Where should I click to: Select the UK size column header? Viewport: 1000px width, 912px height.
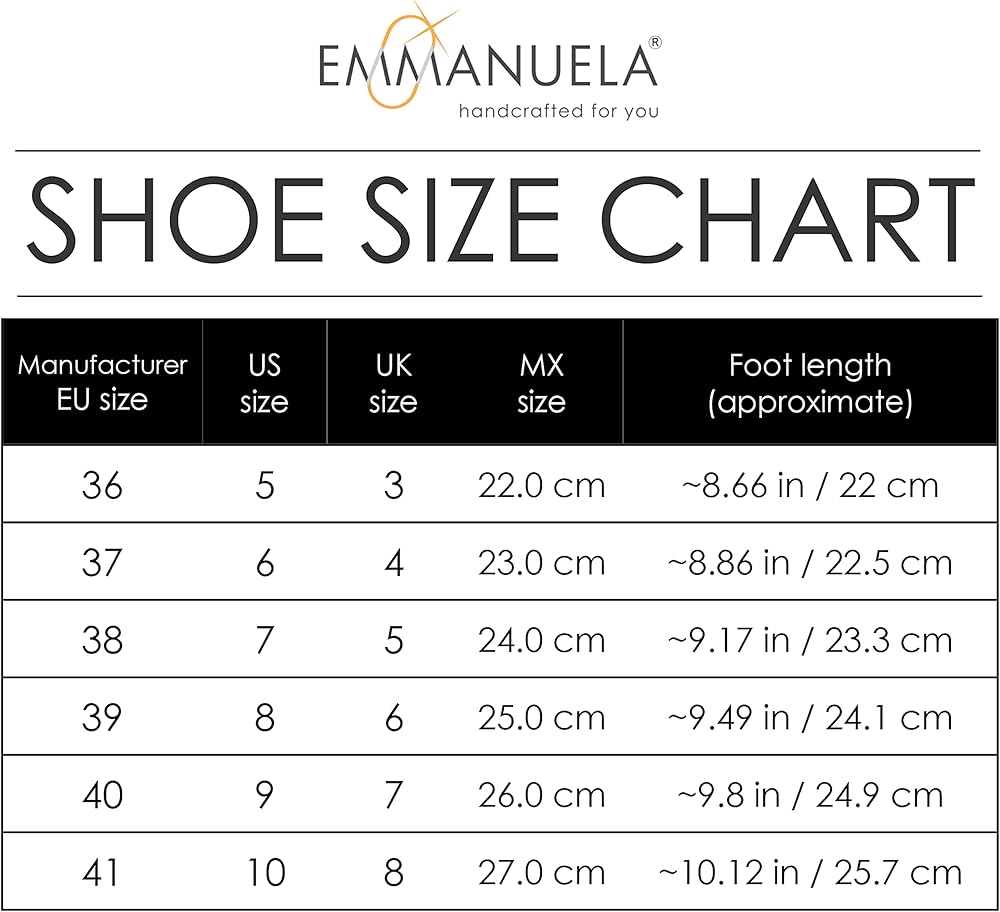pos(393,382)
